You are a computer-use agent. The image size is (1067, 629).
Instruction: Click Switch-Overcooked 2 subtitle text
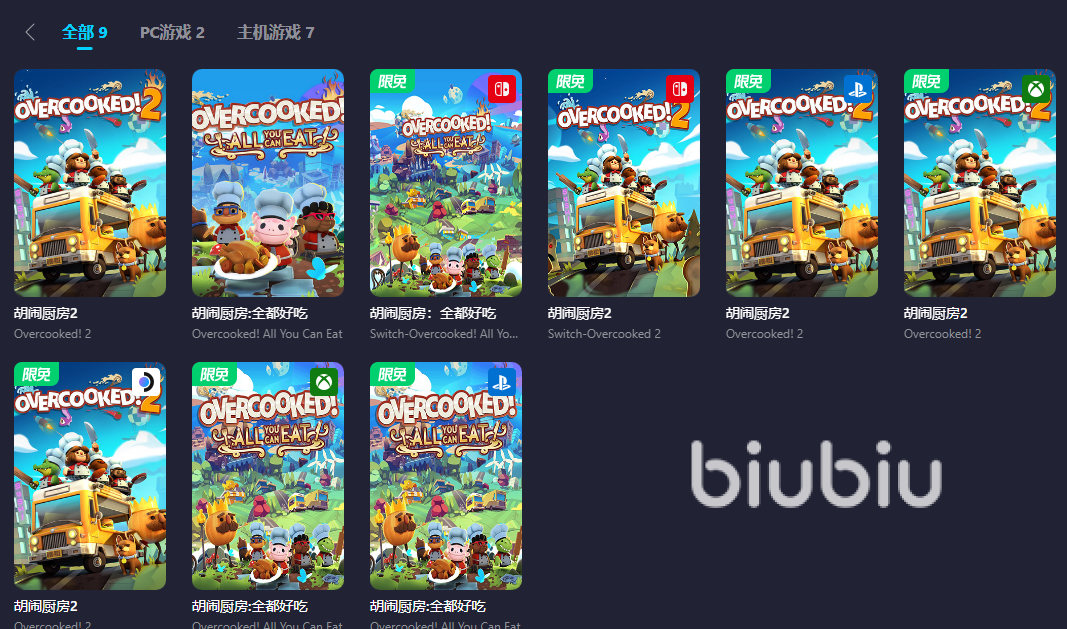click(604, 334)
